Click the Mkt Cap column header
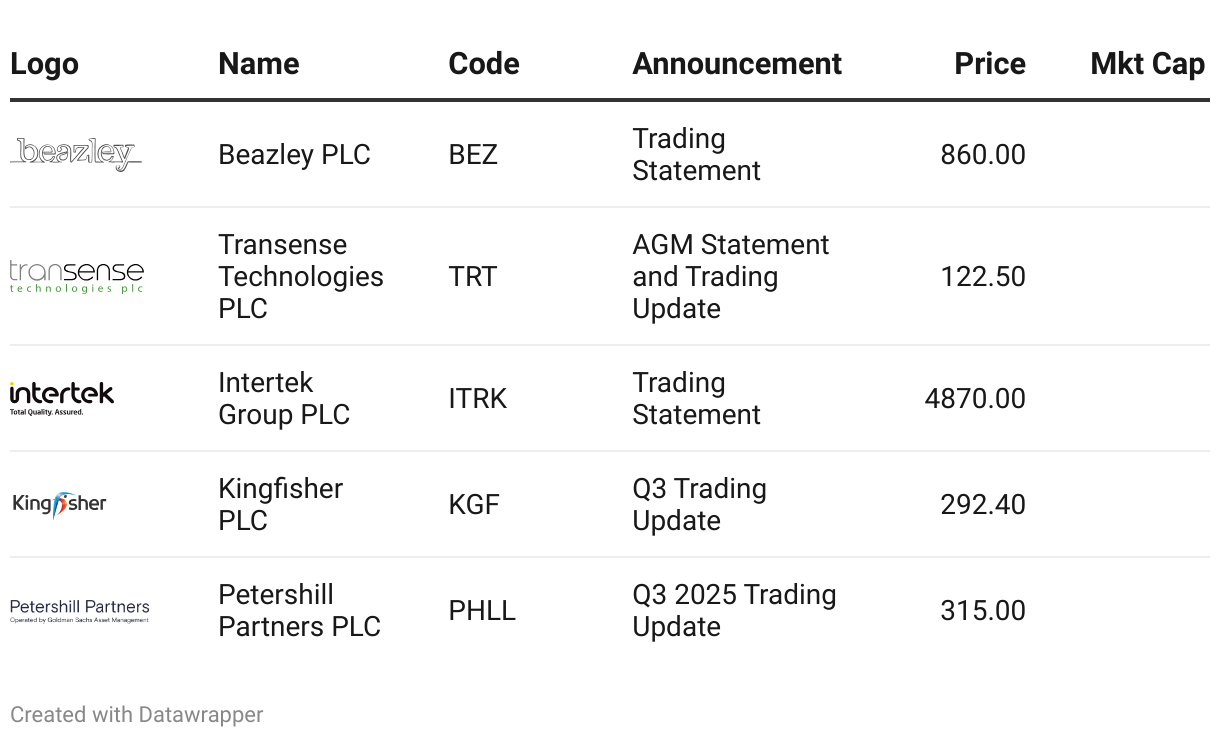The width and height of the screenshot is (1220, 738). point(1147,64)
